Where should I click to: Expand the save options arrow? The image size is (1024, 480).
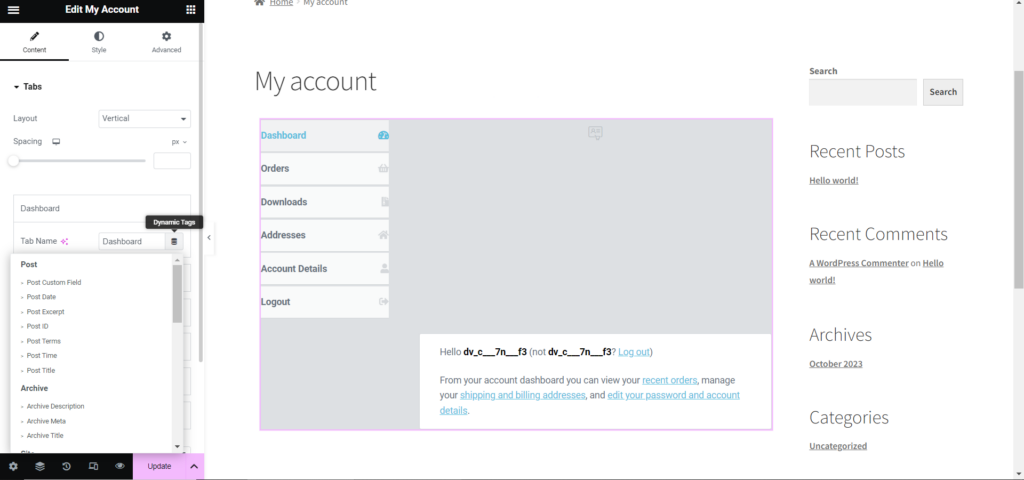click(194, 466)
